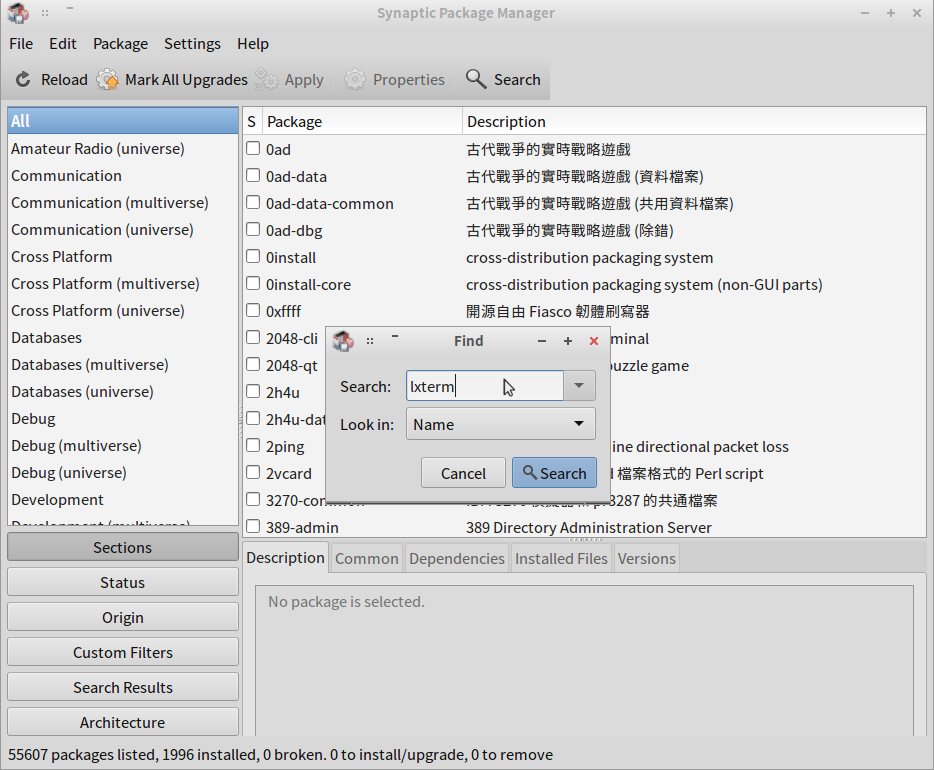The width and height of the screenshot is (934, 770).
Task: Click the Sections filter button
Action: coord(123,547)
